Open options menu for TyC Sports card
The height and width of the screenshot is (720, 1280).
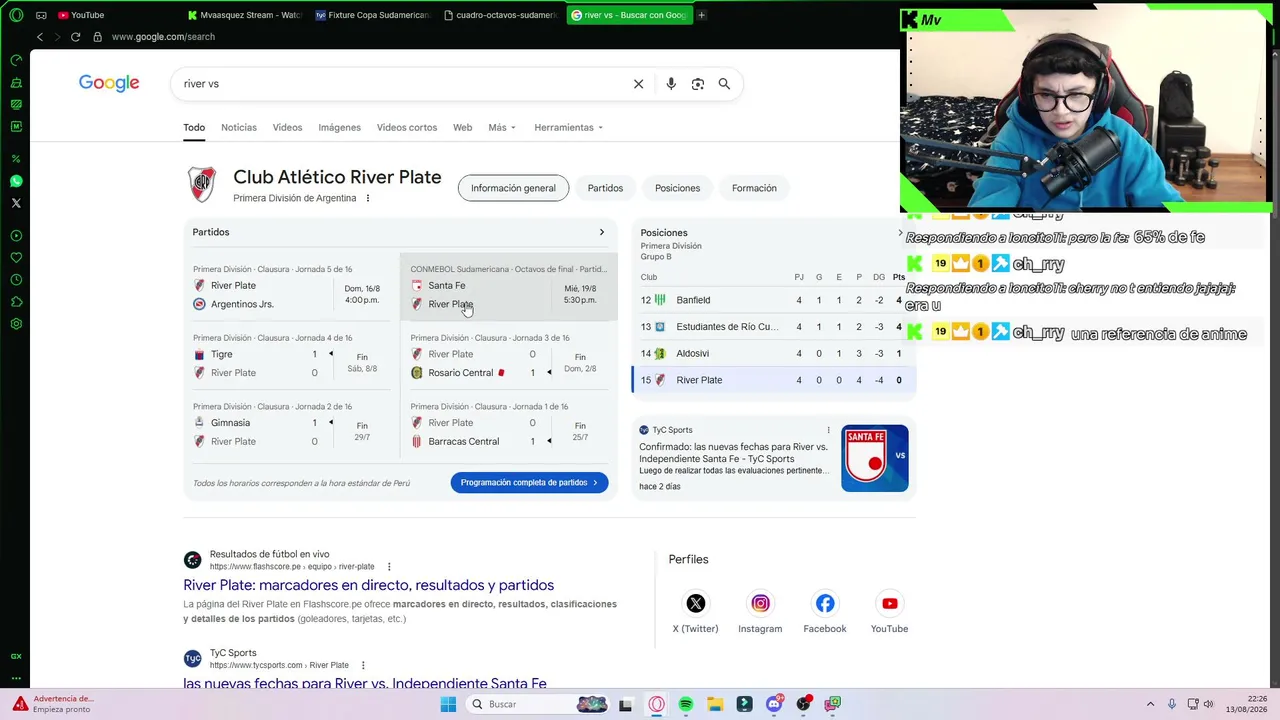(828, 430)
